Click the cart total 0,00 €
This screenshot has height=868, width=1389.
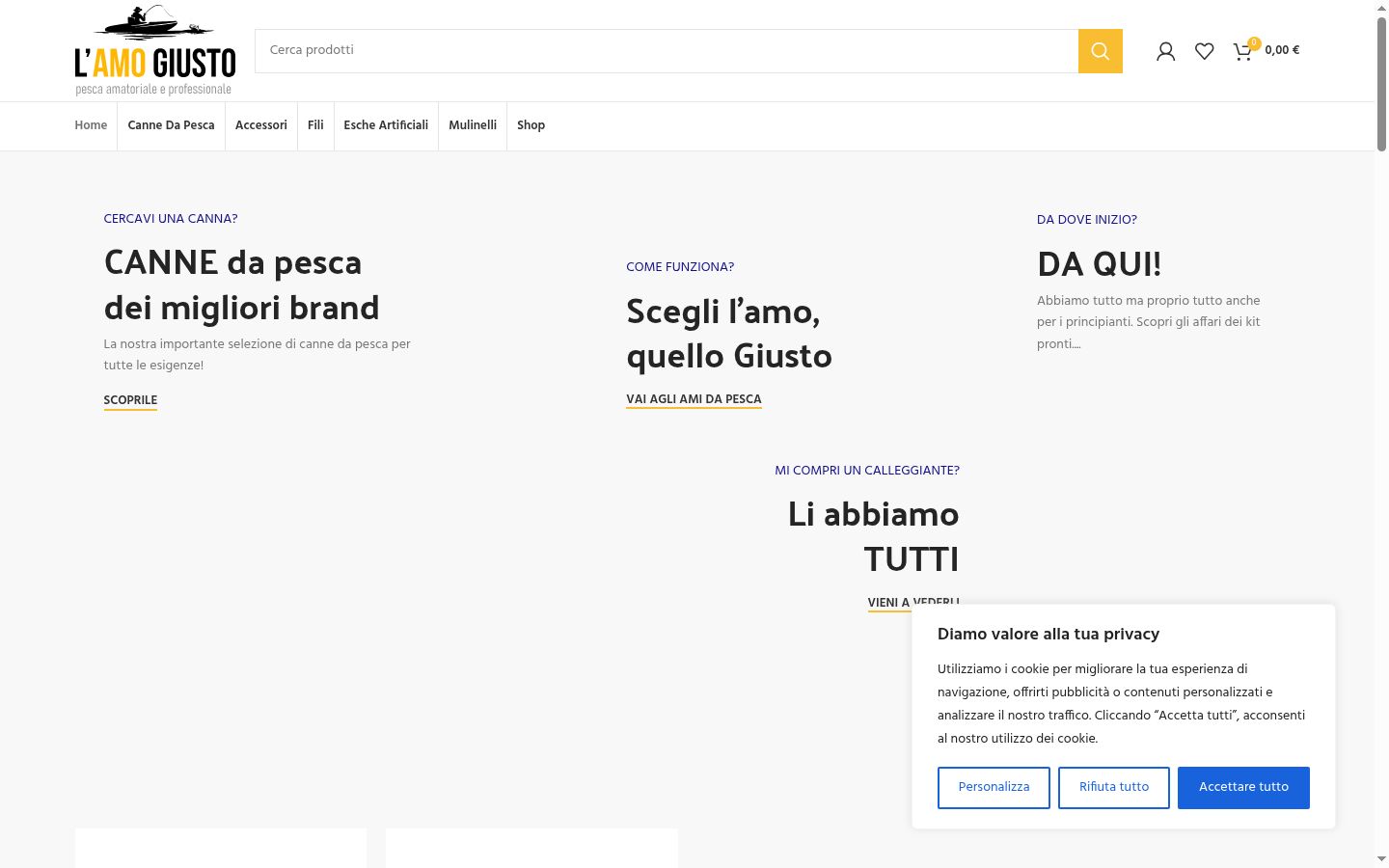[1282, 50]
